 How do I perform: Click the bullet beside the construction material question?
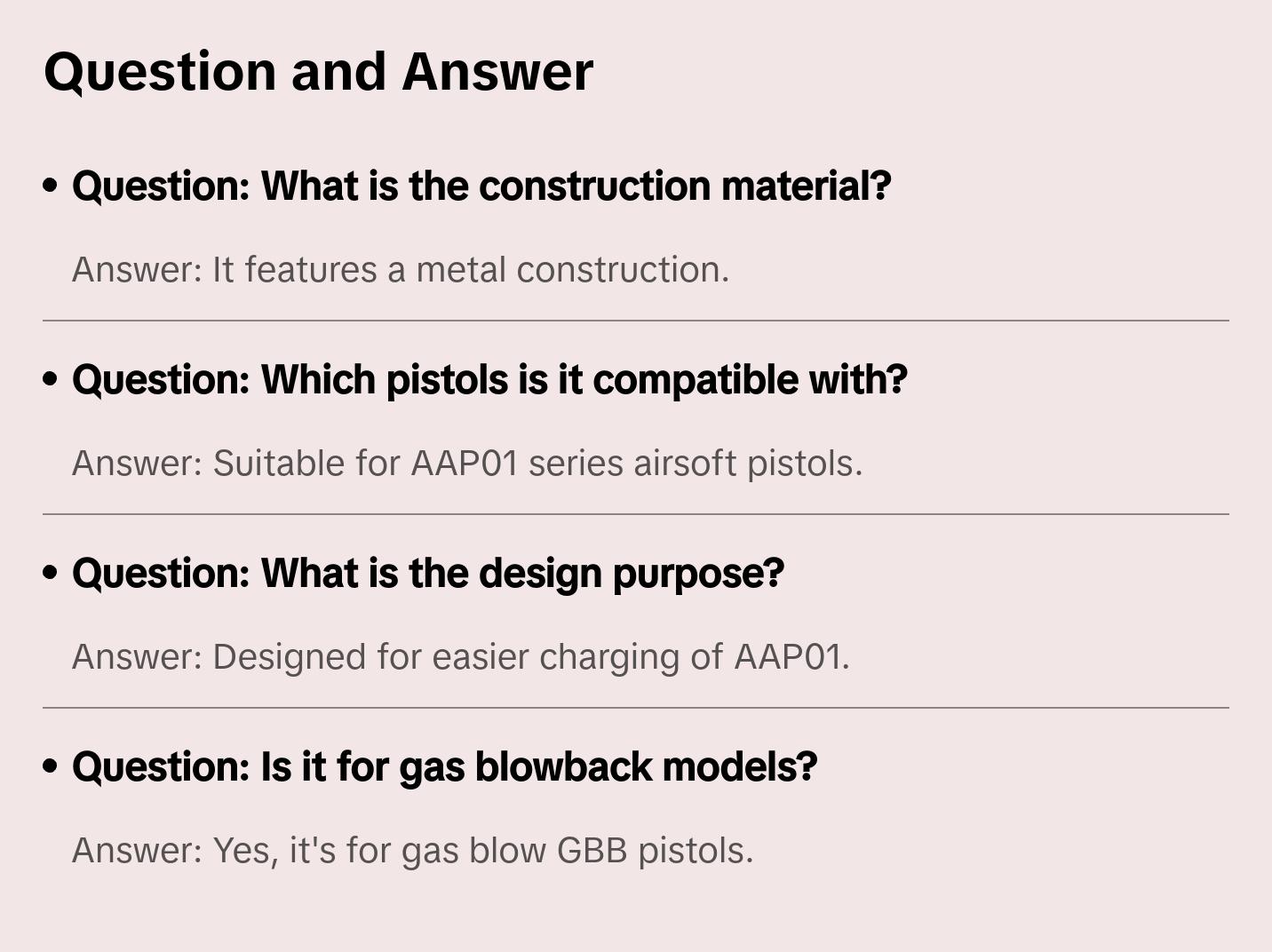(51, 186)
